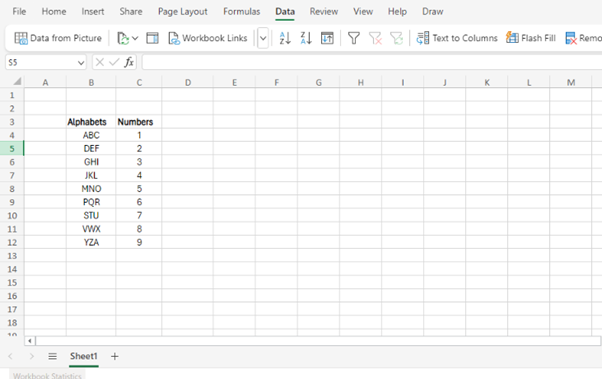
Task: Open the Refresh All icon
Action: [x=122, y=38]
